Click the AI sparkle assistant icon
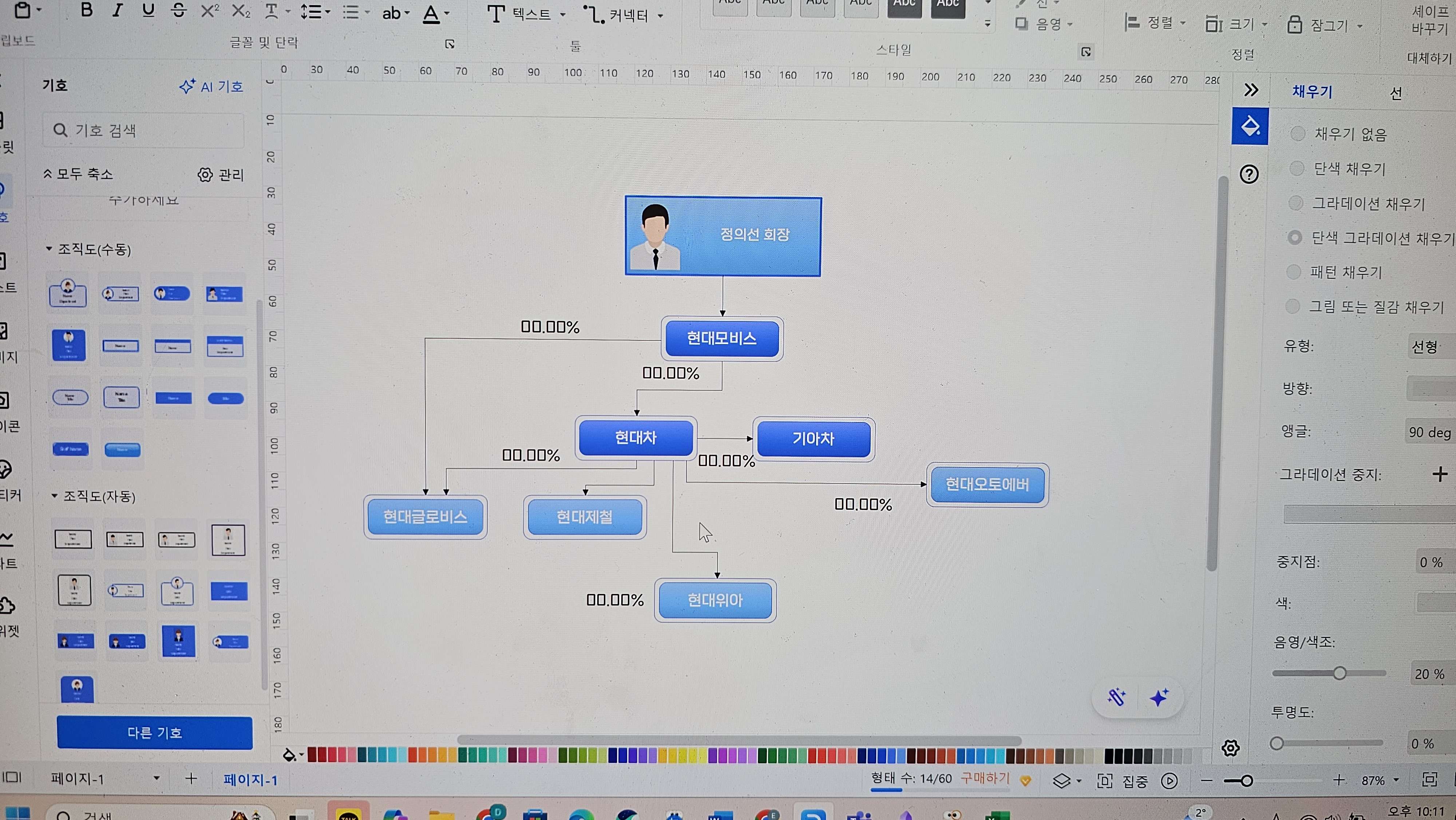The image size is (1456, 820). (x=1159, y=697)
